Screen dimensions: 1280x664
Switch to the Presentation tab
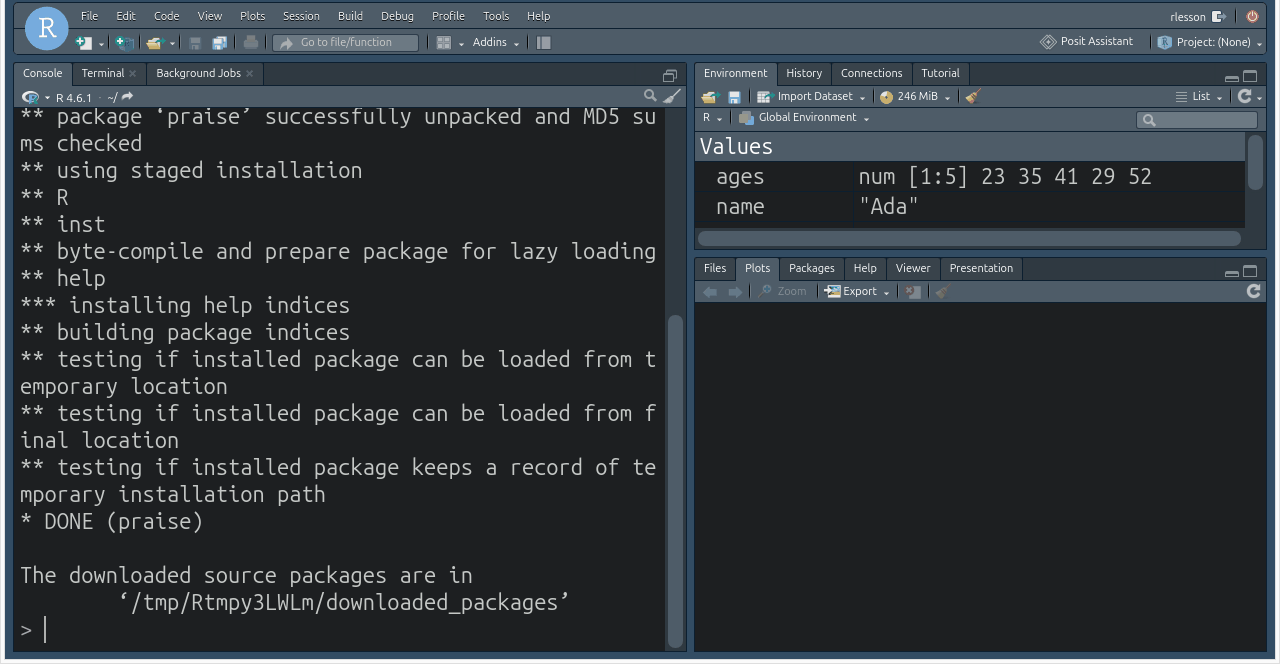[x=981, y=269]
